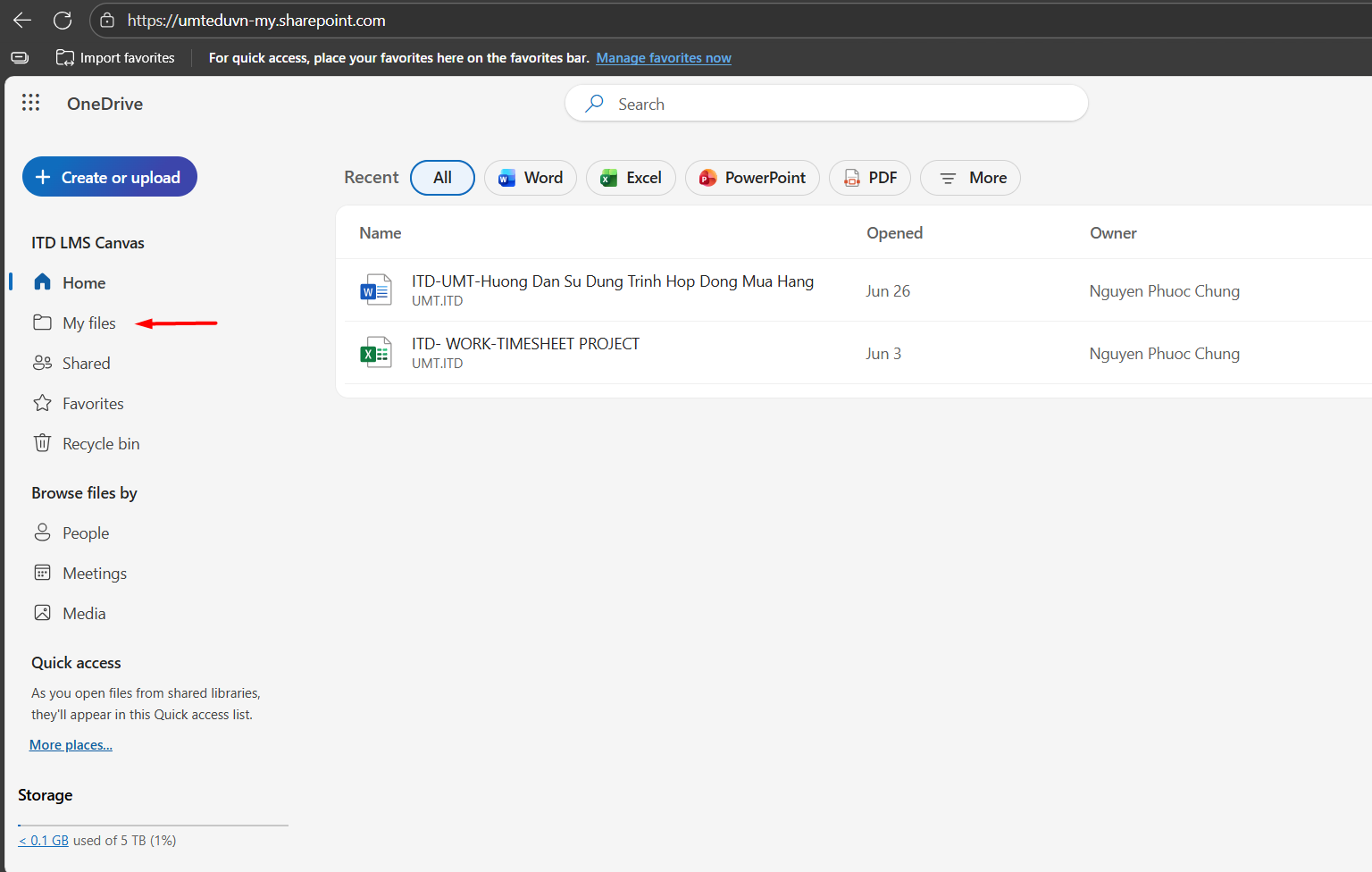Filter recent files by PowerPoint
Image resolution: width=1372 pixels, height=872 pixels.
(x=752, y=178)
